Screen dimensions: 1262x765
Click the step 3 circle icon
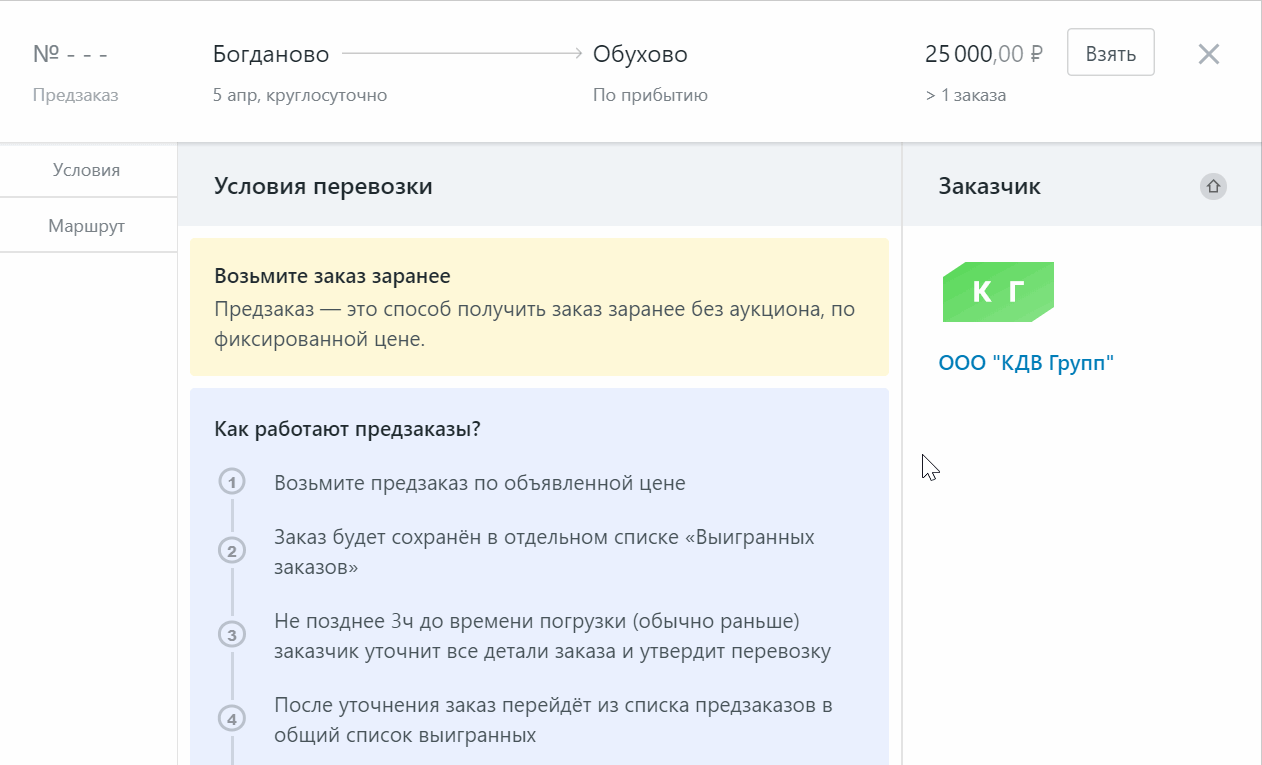click(x=232, y=635)
